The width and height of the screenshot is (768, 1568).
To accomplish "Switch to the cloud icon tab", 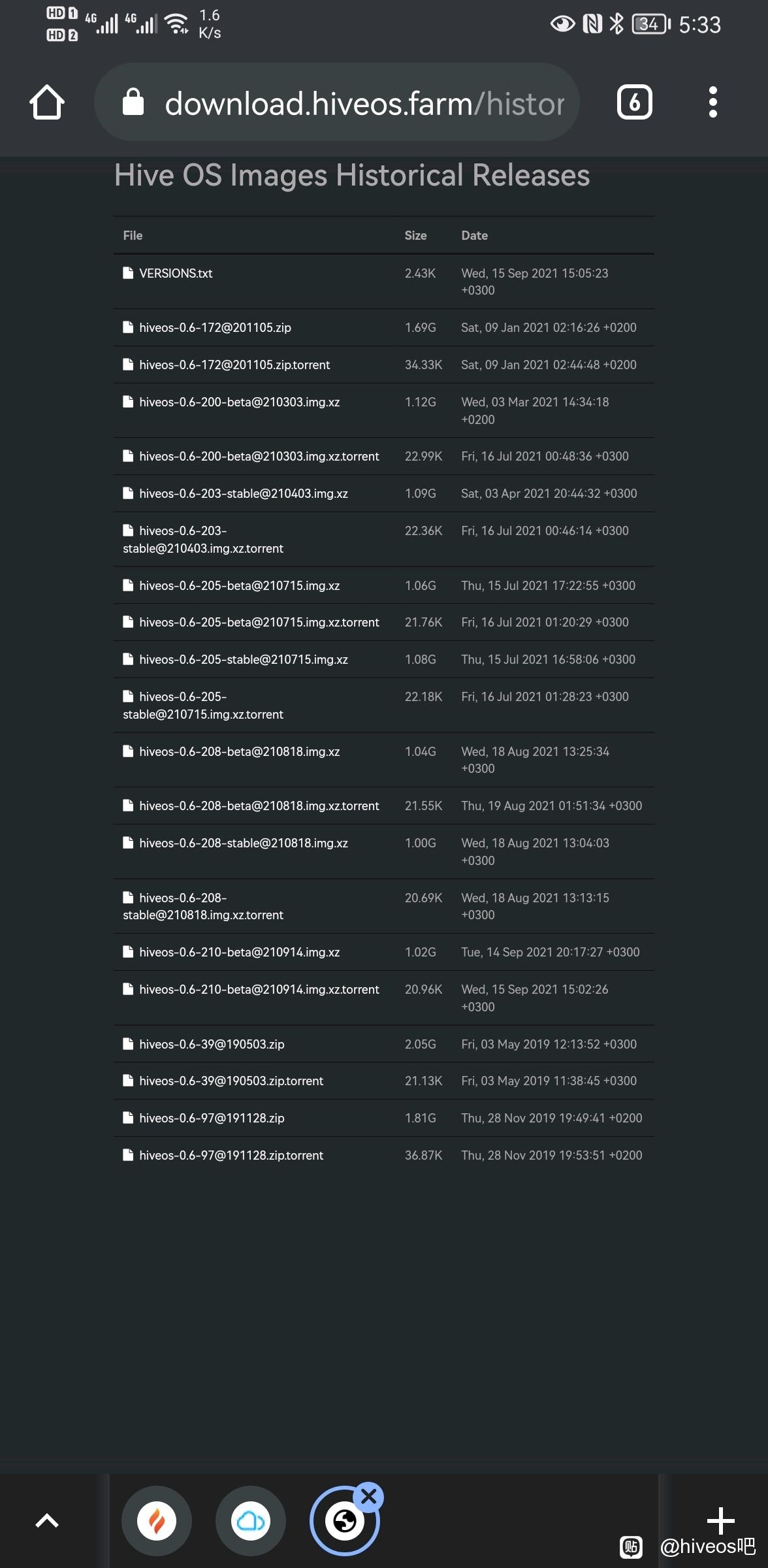I will pos(251,1521).
